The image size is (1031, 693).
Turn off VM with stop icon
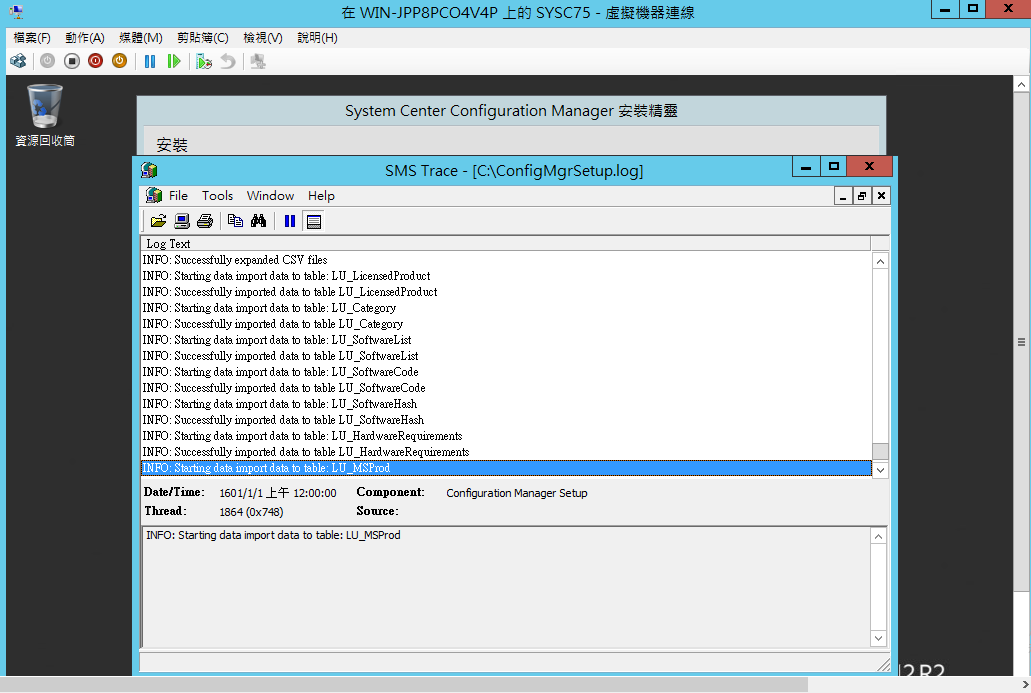pos(72,61)
